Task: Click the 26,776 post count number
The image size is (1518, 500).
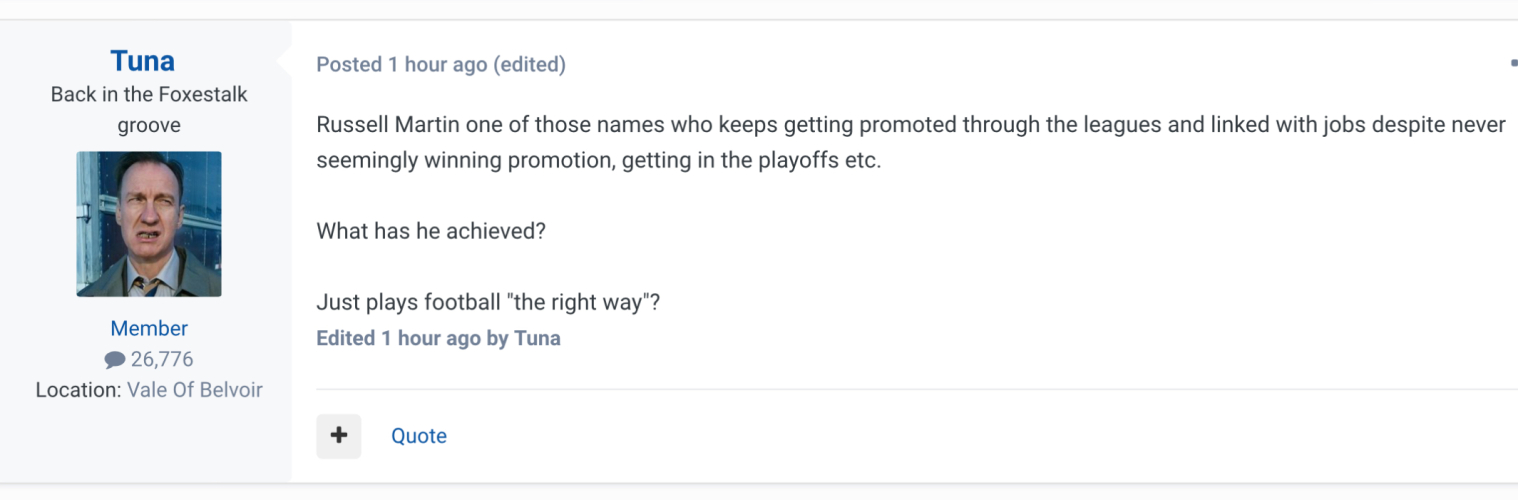Action: pyautogui.click(x=162, y=360)
